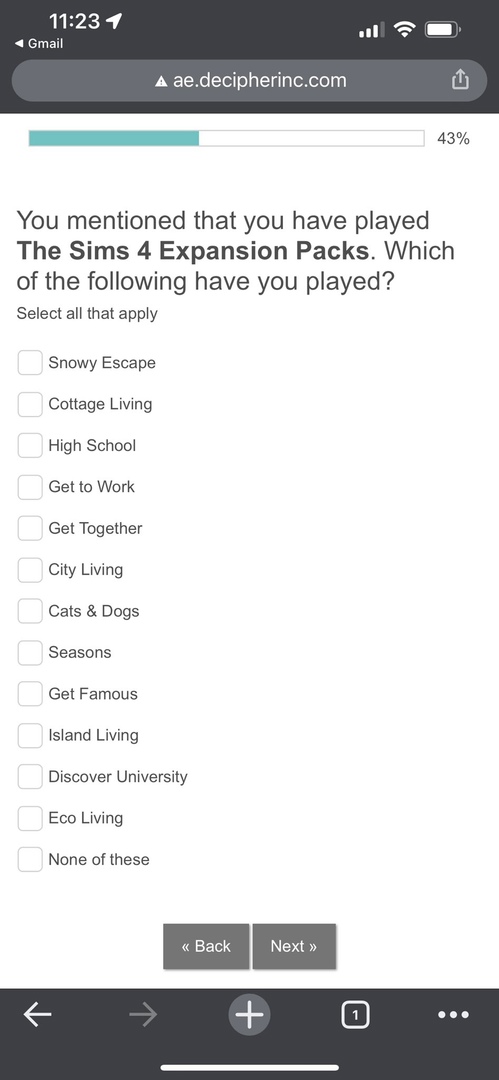Tick the High School option
Viewport: 499px width, 1080px height.
click(x=30, y=445)
